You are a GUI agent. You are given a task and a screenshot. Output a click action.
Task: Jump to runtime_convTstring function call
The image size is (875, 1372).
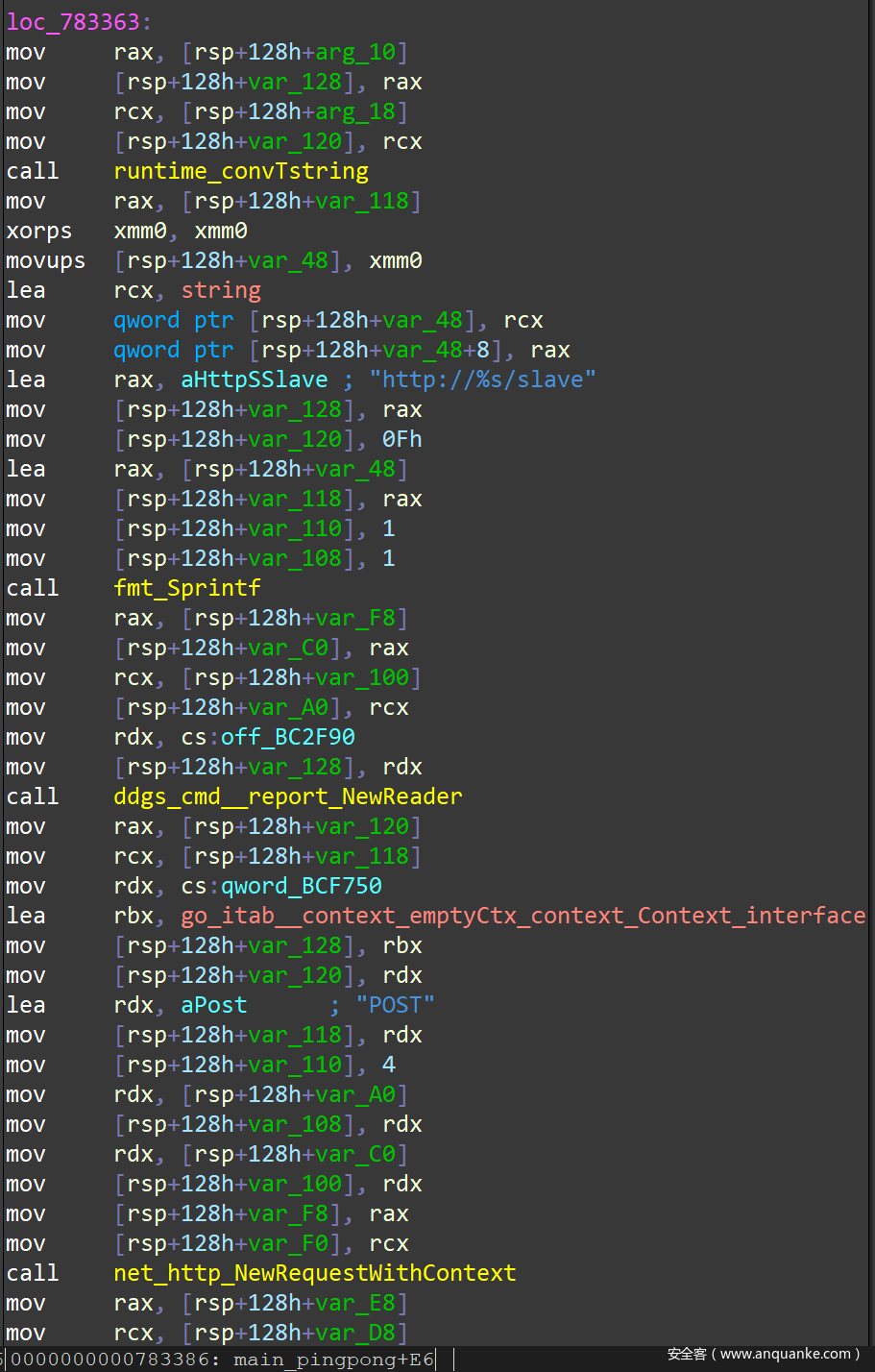point(240,171)
